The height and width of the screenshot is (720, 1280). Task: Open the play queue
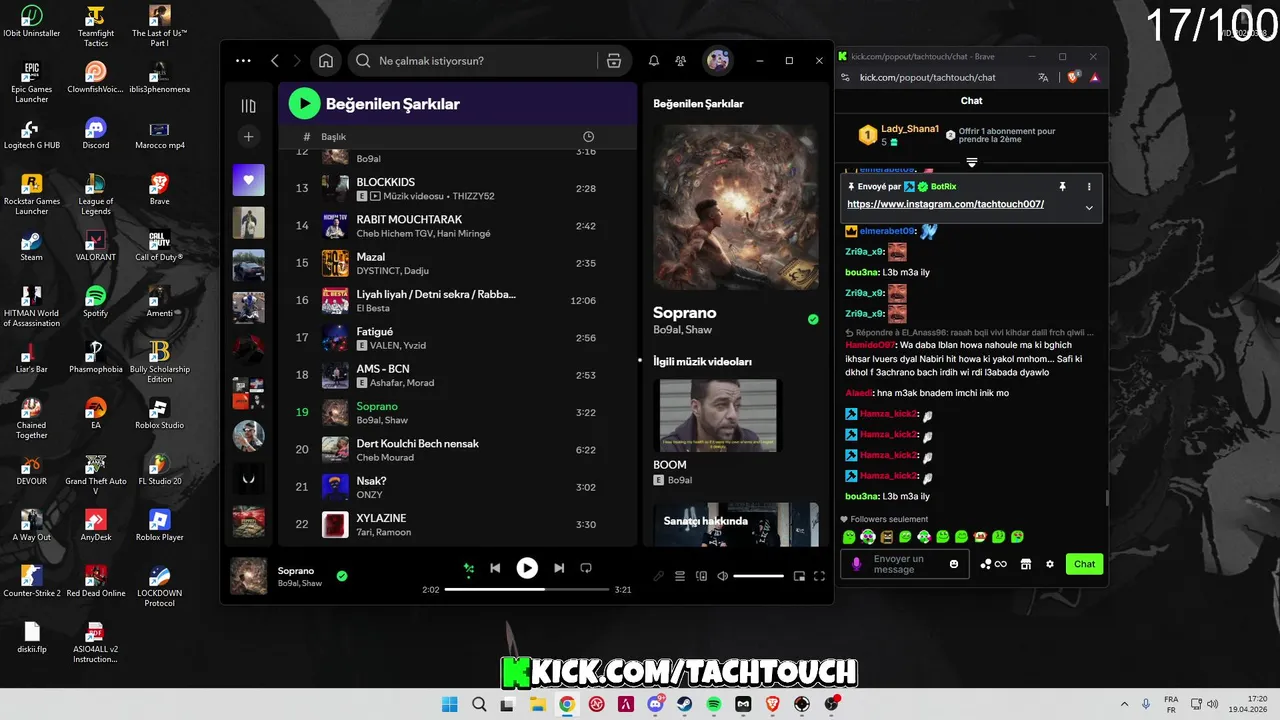680,576
